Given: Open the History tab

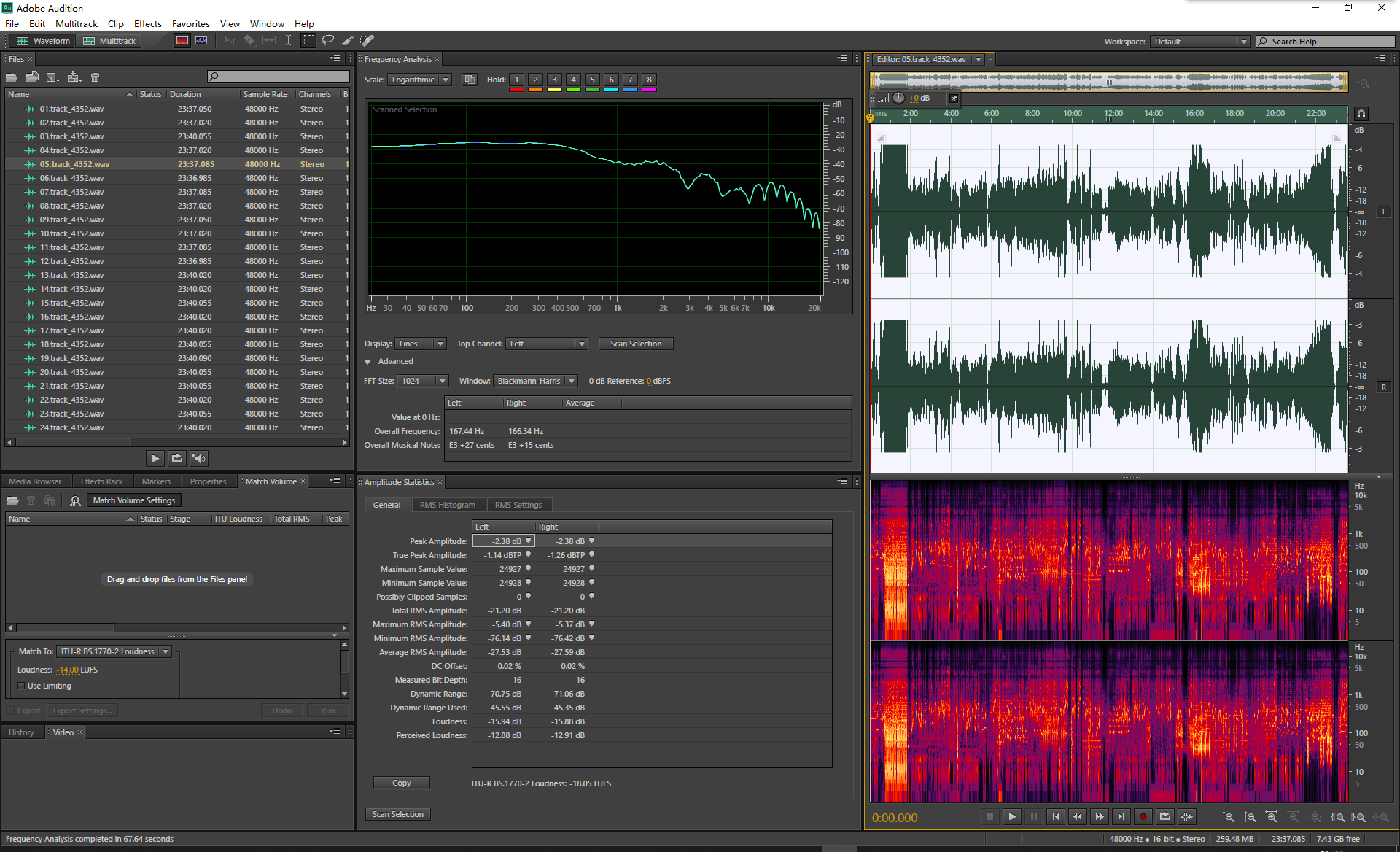Looking at the screenshot, I should (21, 732).
